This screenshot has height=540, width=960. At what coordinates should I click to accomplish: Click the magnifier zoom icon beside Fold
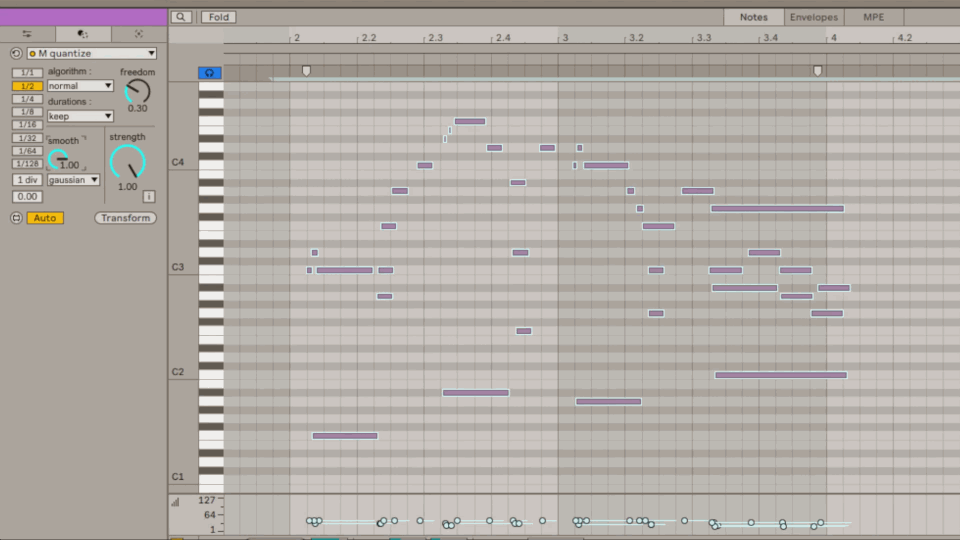(181, 17)
